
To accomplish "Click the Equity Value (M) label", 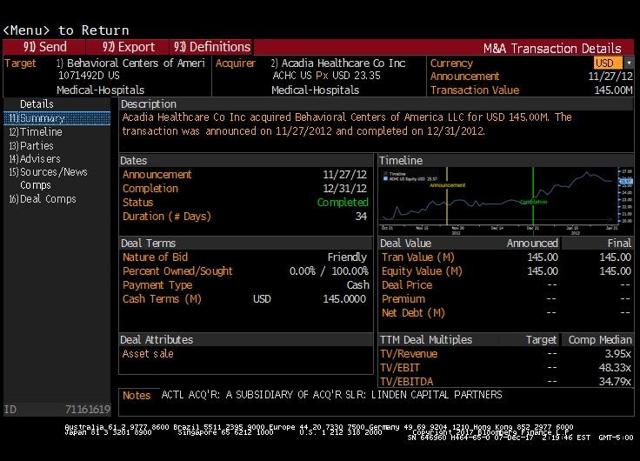I will pos(422,271).
